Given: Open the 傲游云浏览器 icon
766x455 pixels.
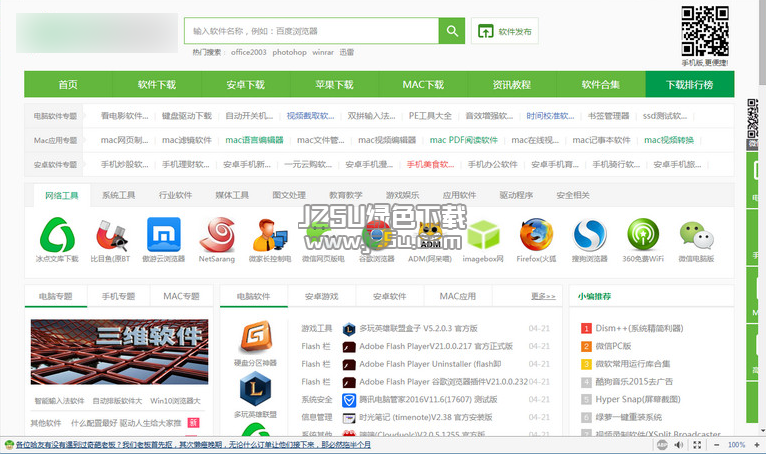Looking at the screenshot, I should 164,235.
